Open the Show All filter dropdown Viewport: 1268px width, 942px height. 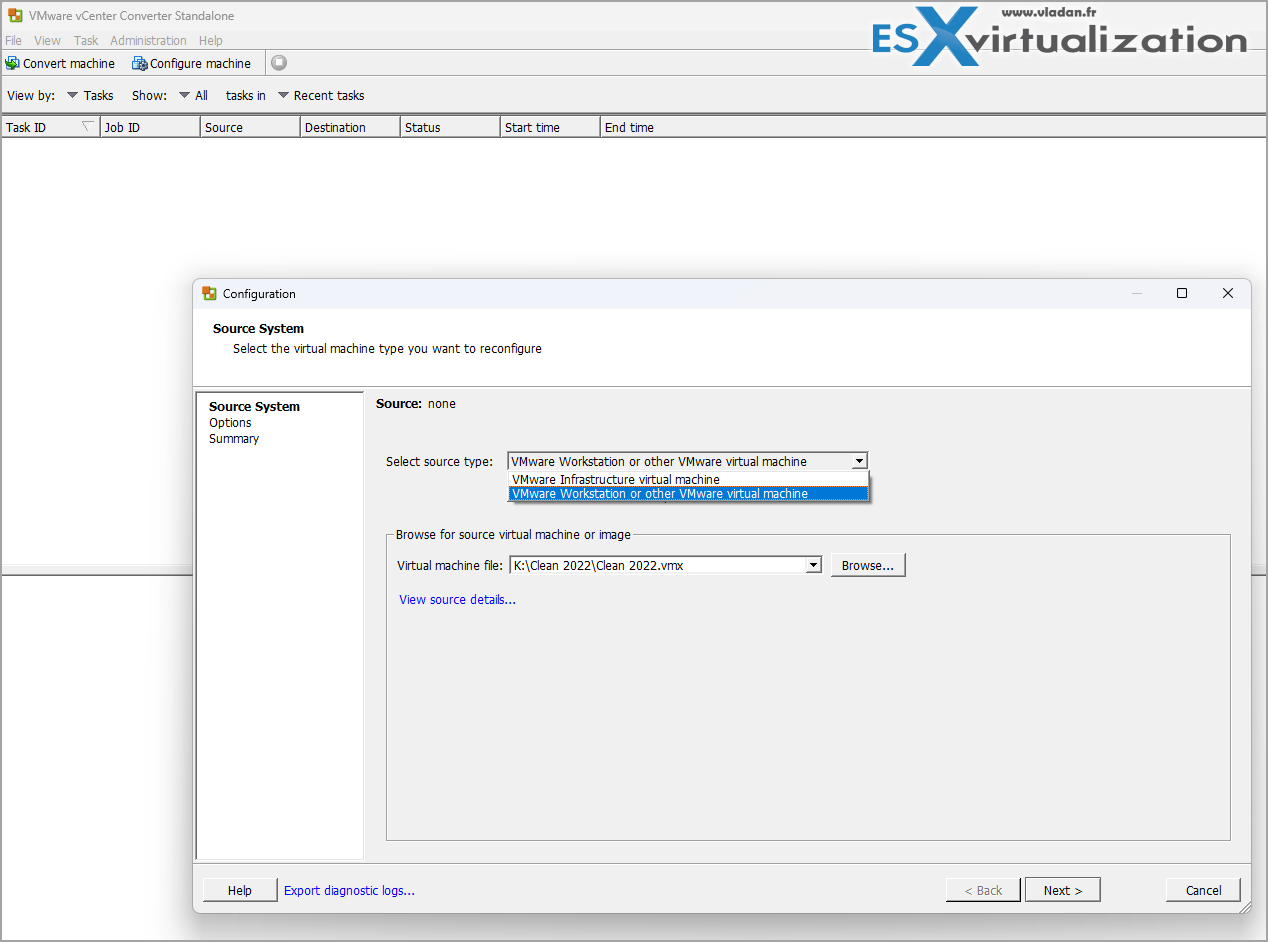(x=193, y=96)
